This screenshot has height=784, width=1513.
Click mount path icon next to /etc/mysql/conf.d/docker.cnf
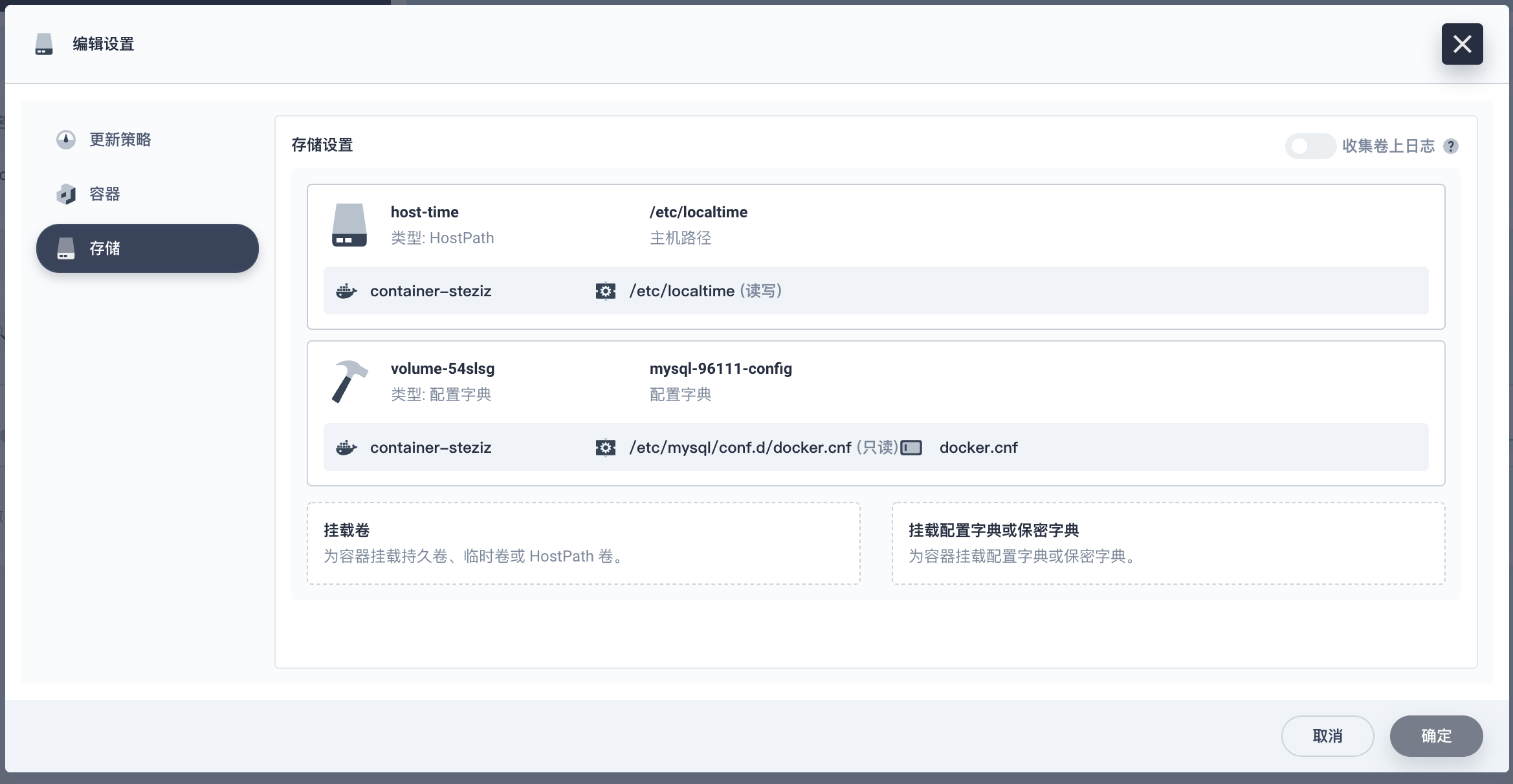click(606, 448)
